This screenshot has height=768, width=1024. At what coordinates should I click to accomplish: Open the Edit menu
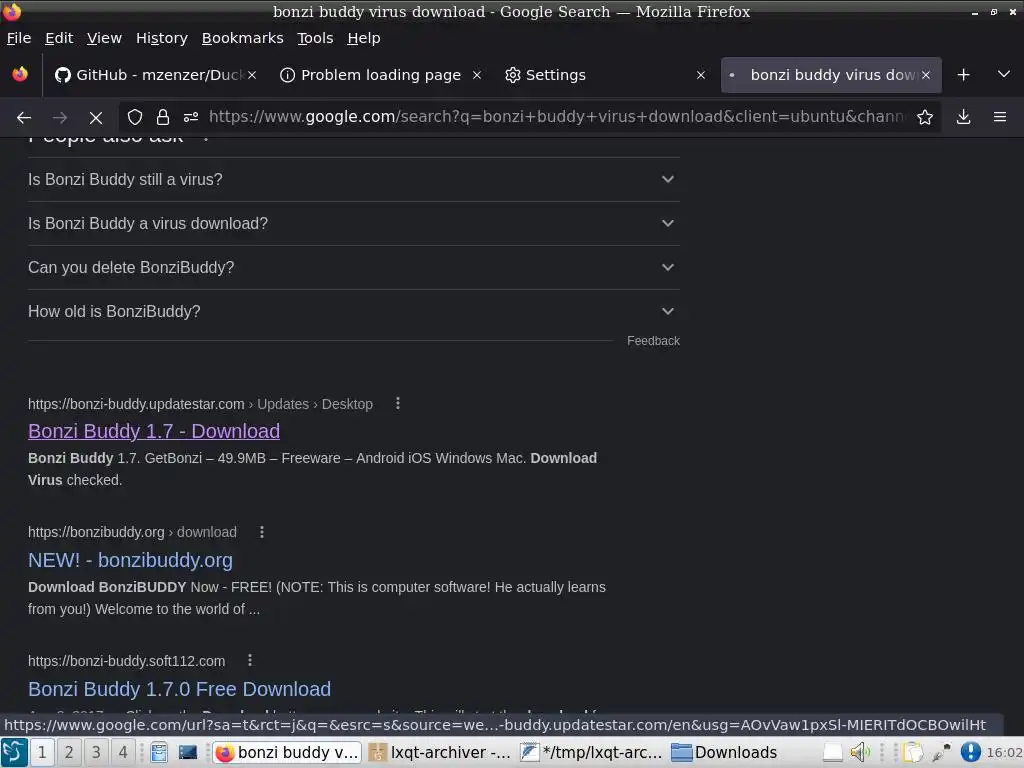tap(59, 38)
